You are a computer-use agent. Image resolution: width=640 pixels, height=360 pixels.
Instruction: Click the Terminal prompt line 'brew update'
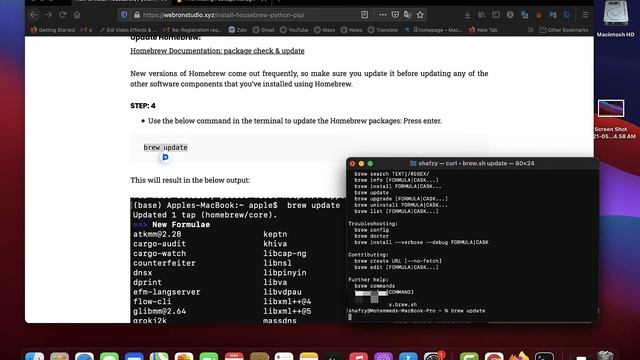click(x=417, y=311)
